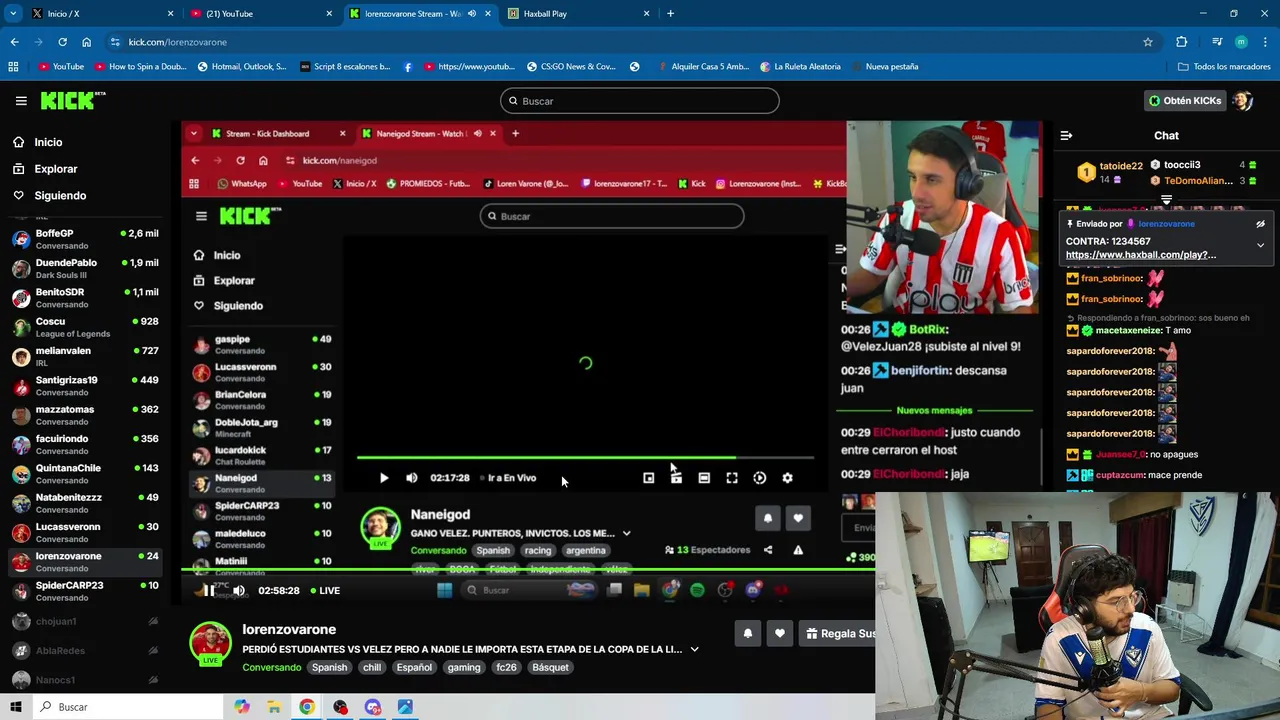The height and width of the screenshot is (720, 1280).
Task: Open the haxball.com link in pinned message
Action: [x=1140, y=255]
